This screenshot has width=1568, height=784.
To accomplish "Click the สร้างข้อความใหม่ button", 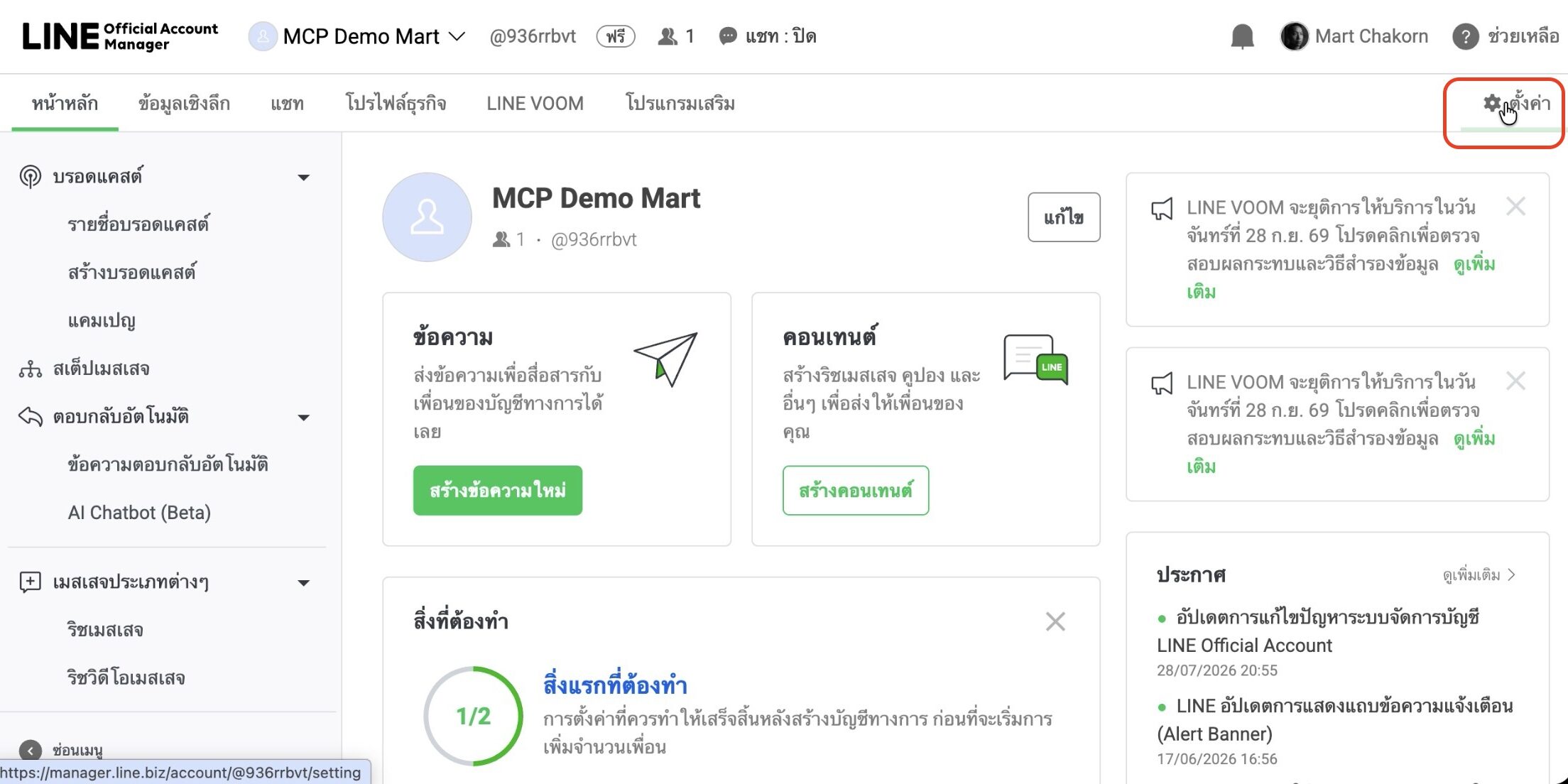I will point(497,491).
